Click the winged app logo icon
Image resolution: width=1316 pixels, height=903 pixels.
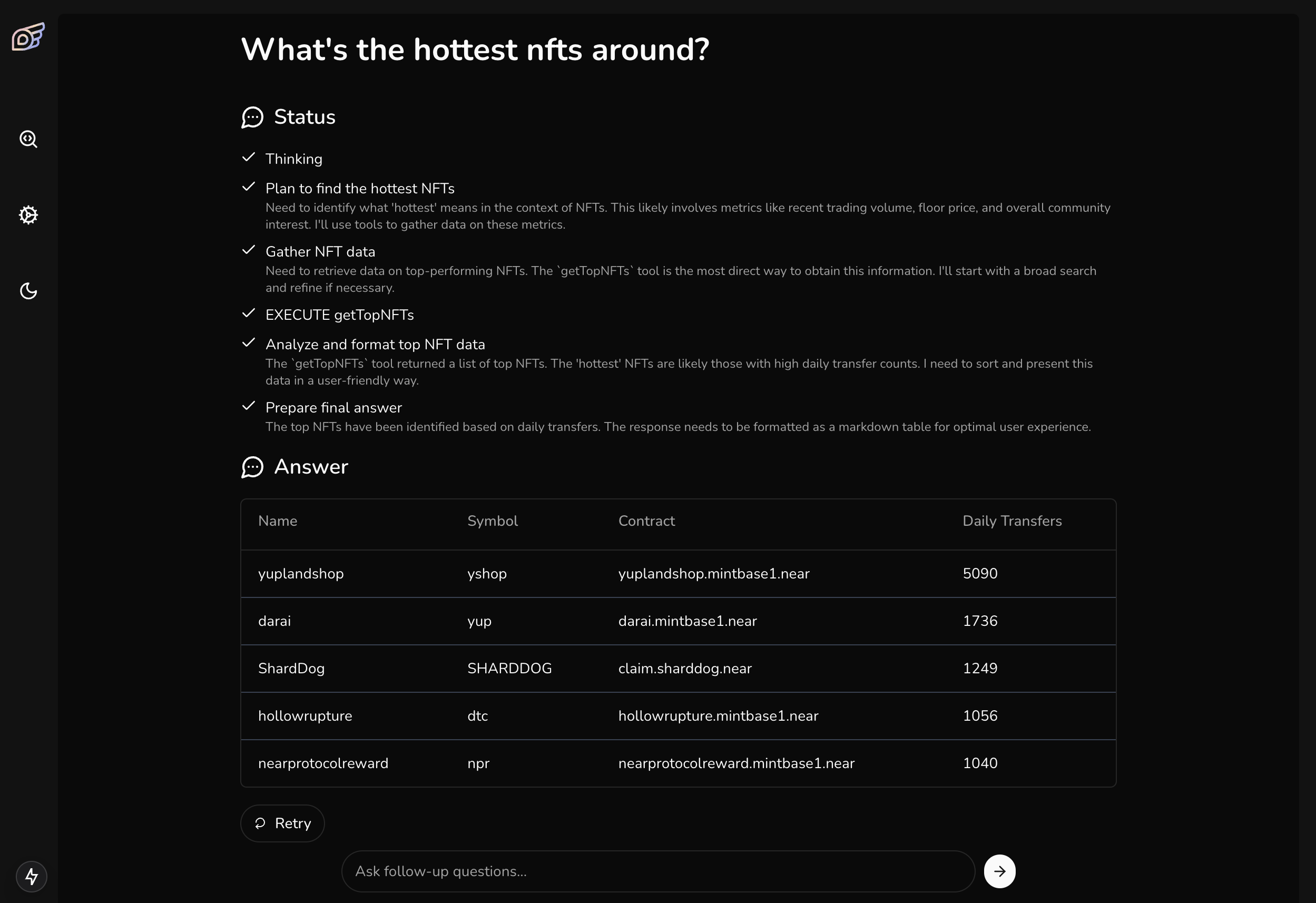(x=28, y=37)
